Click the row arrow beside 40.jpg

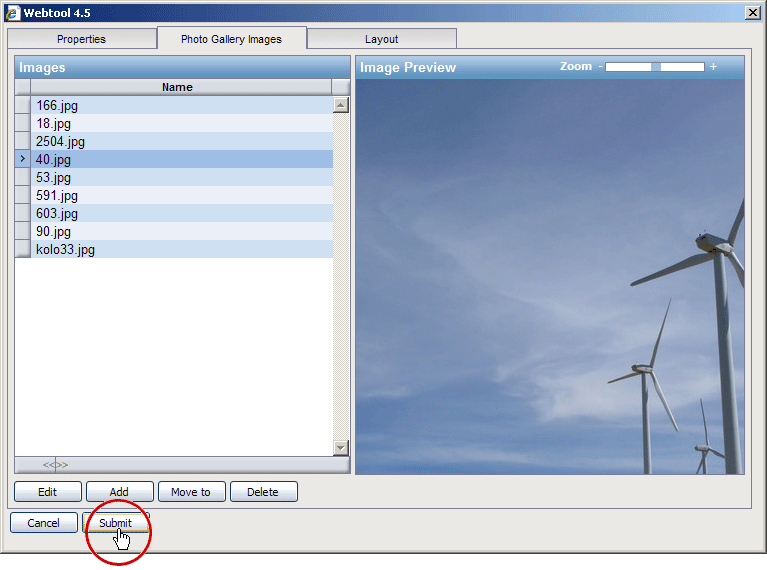(22, 159)
